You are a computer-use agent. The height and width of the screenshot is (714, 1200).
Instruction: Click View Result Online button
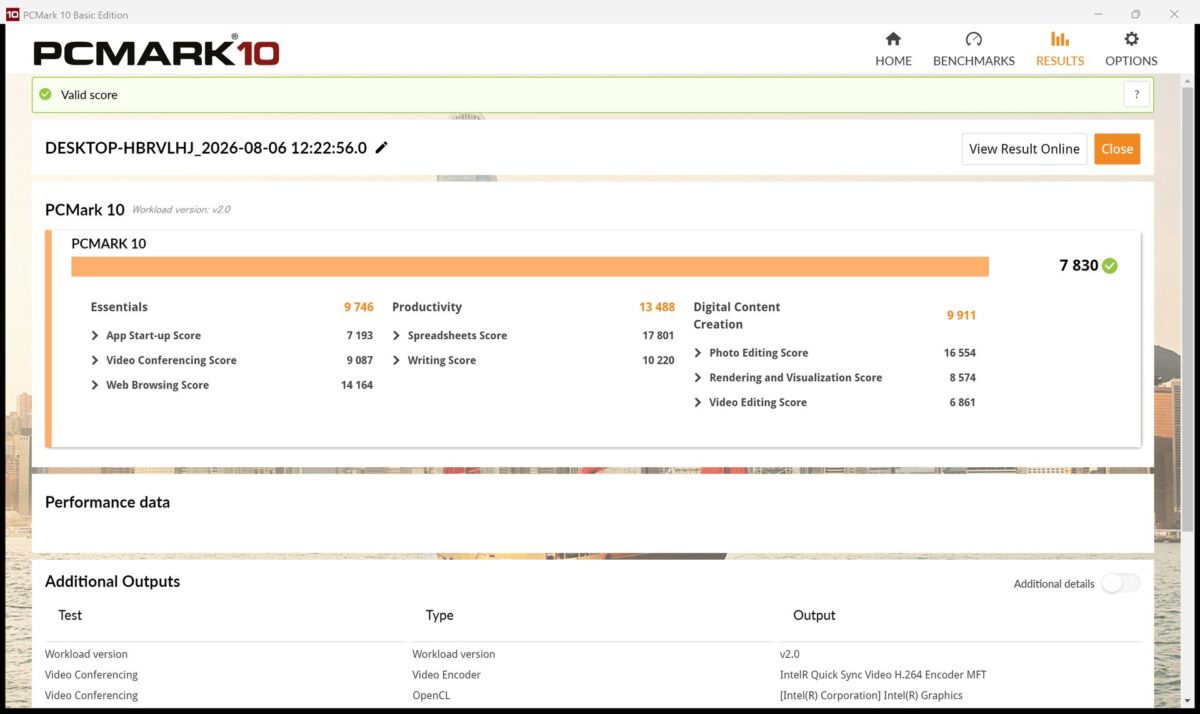[x=1024, y=149]
